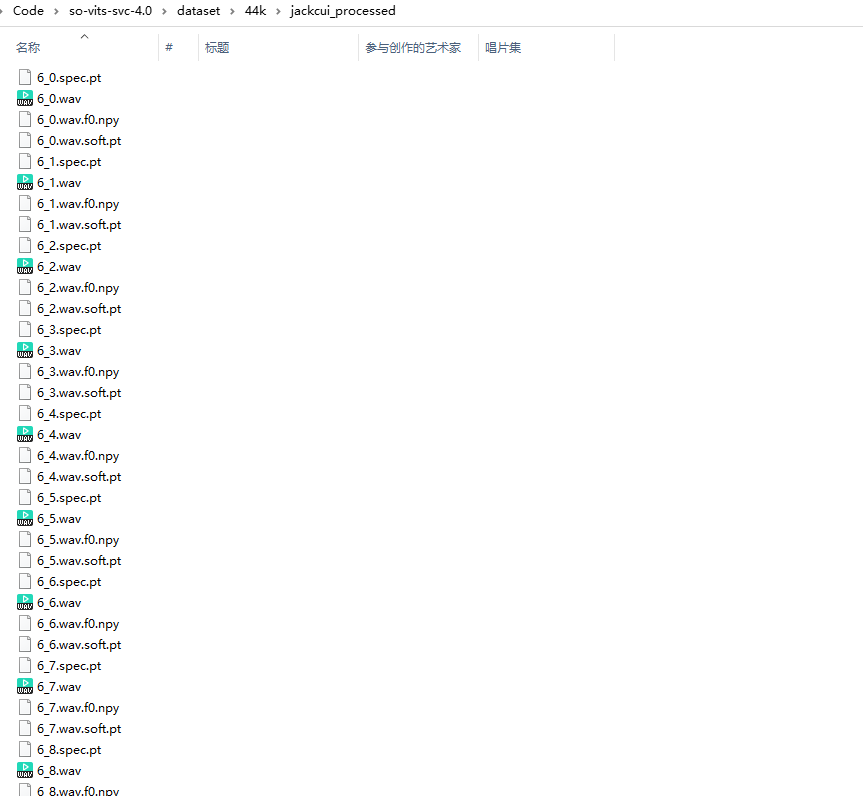The width and height of the screenshot is (863, 800).
Task: Click the file icon of 6_5.wav.soft.pt
Action: tap(25, 561)
